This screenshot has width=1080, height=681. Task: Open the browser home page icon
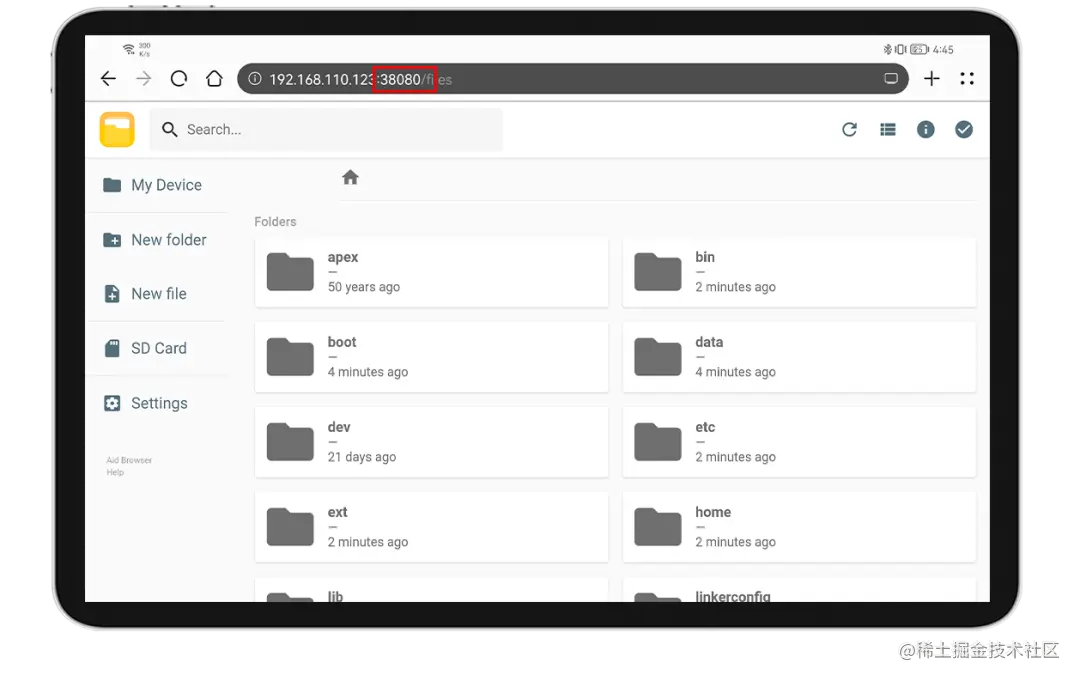pos(214,78)
